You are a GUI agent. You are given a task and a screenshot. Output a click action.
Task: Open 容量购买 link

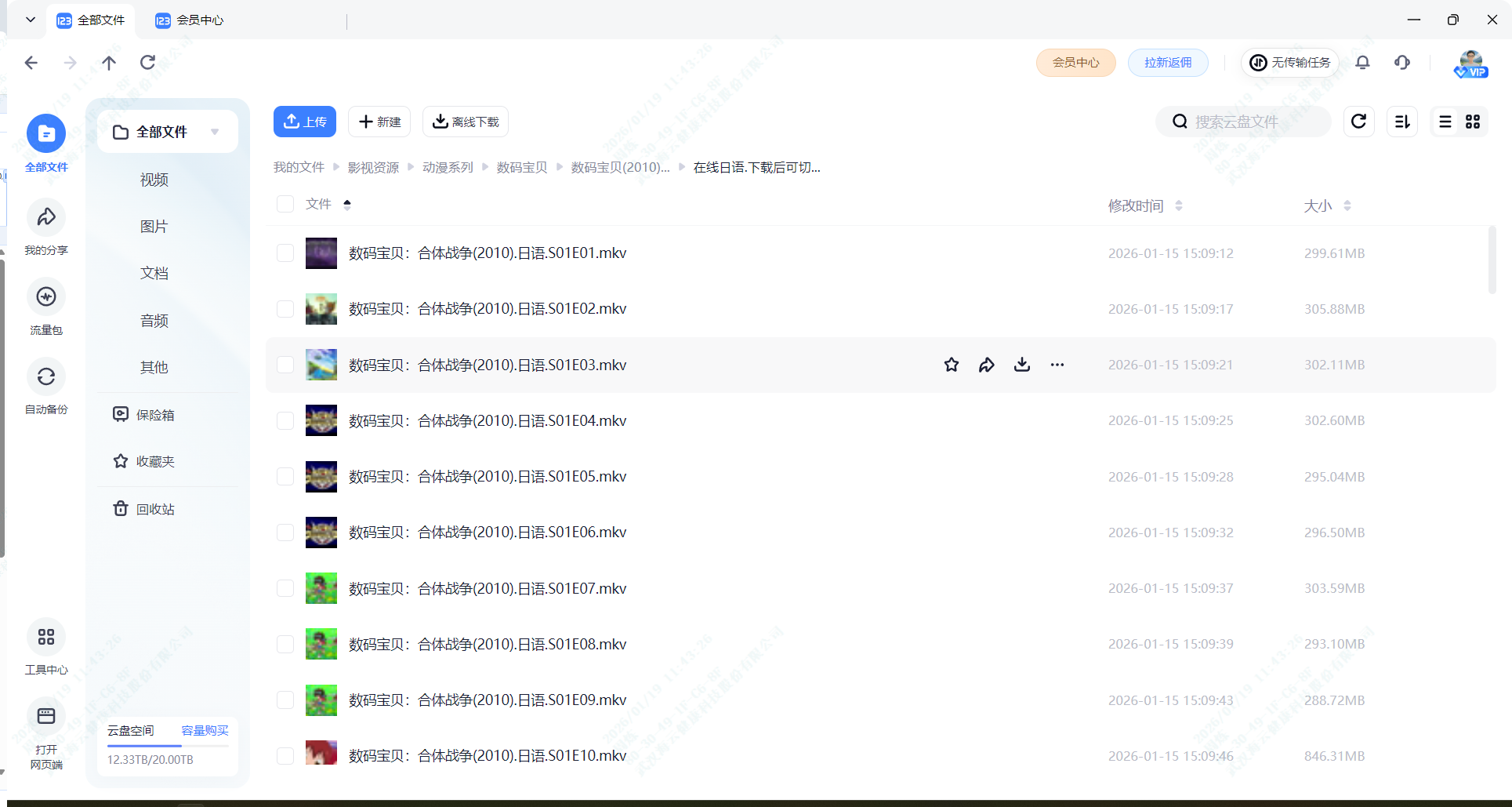(x=205, y=730)
